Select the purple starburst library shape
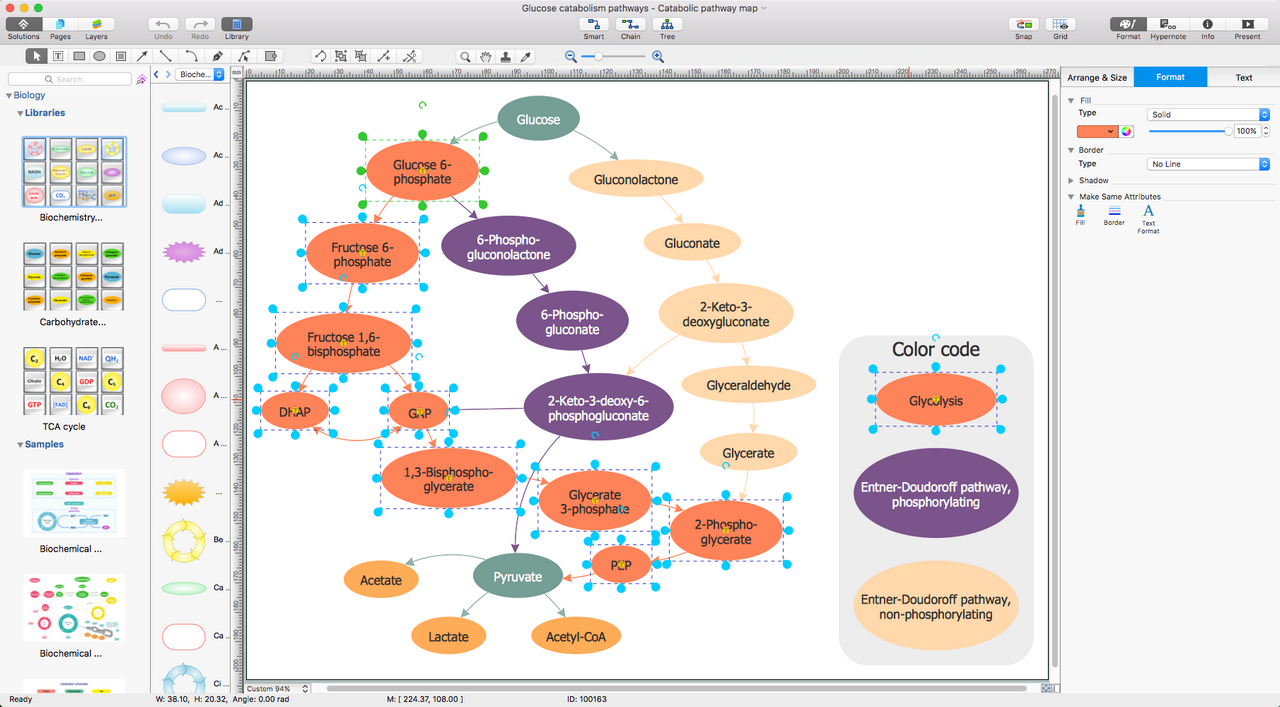 coord(183,252)
